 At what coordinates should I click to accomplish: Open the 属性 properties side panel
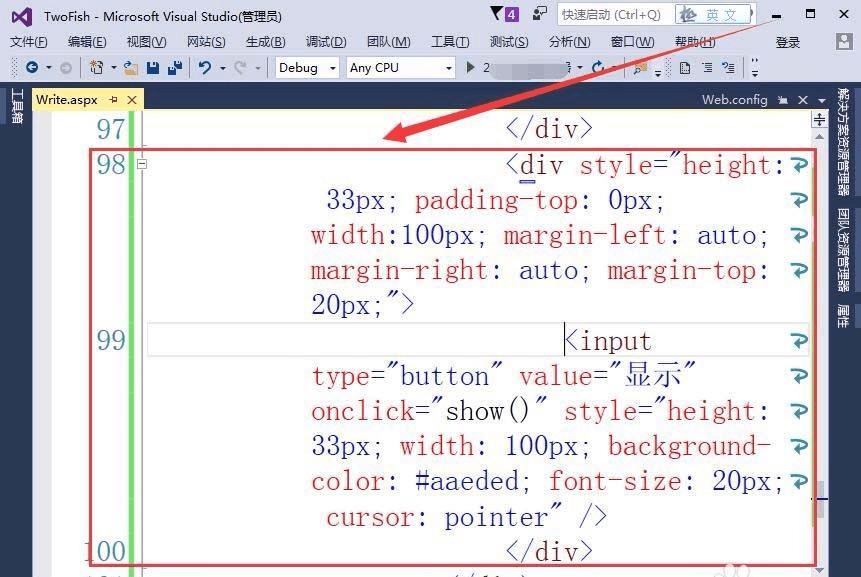click(x=843, y=316)
